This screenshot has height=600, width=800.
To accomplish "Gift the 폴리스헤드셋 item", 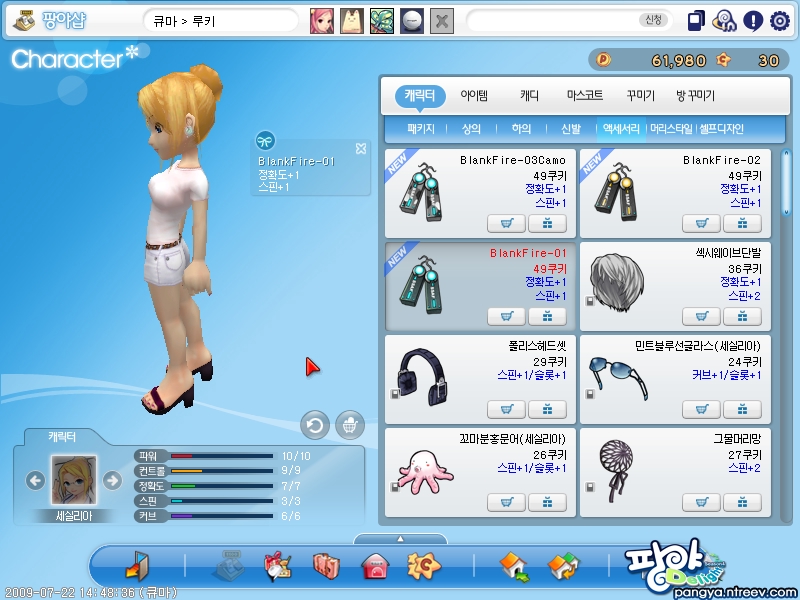I will tap(547, 409).
